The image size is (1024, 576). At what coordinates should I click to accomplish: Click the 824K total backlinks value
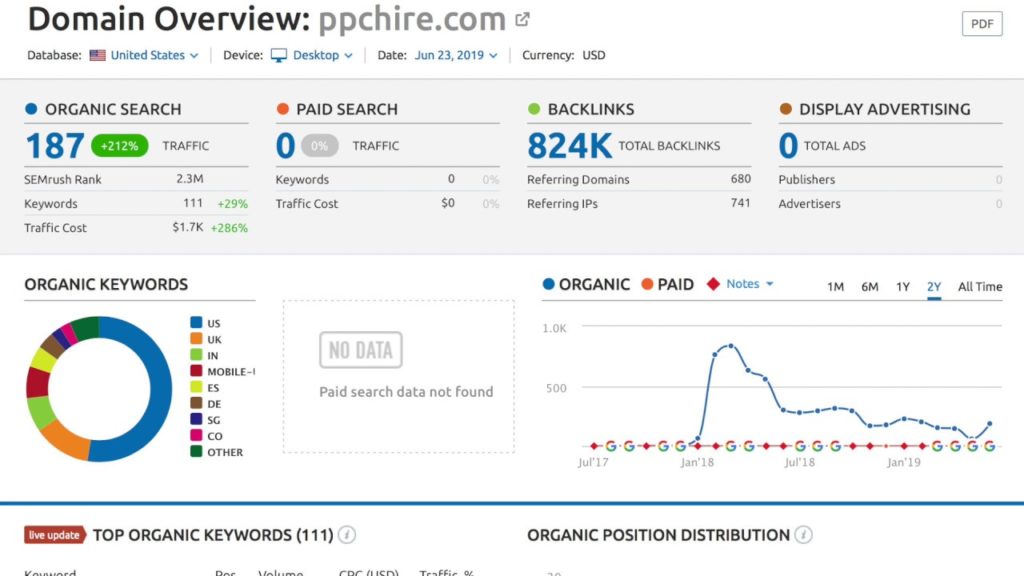[569, 146]
